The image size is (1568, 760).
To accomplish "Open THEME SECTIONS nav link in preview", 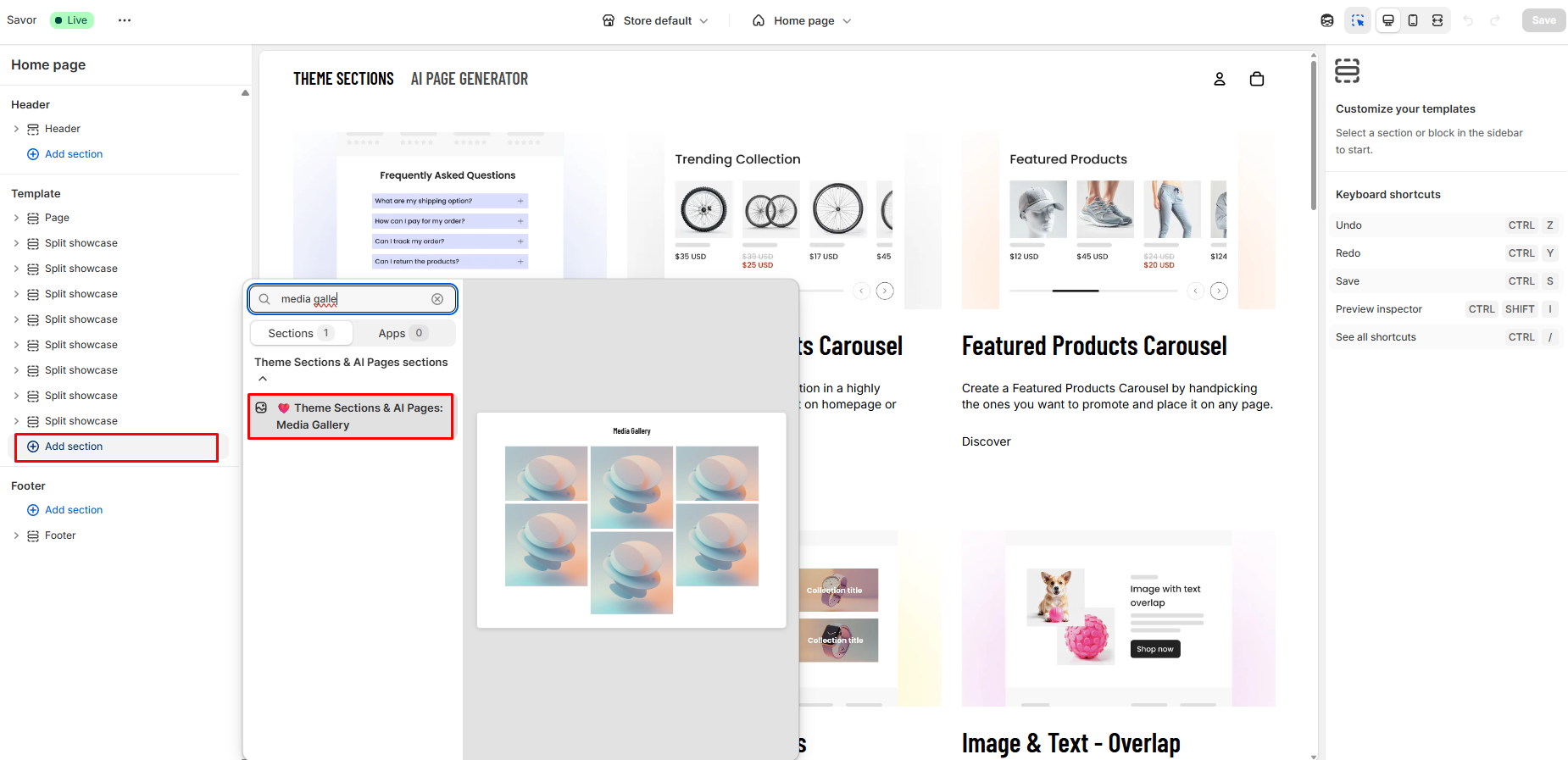I will point(343,79).
